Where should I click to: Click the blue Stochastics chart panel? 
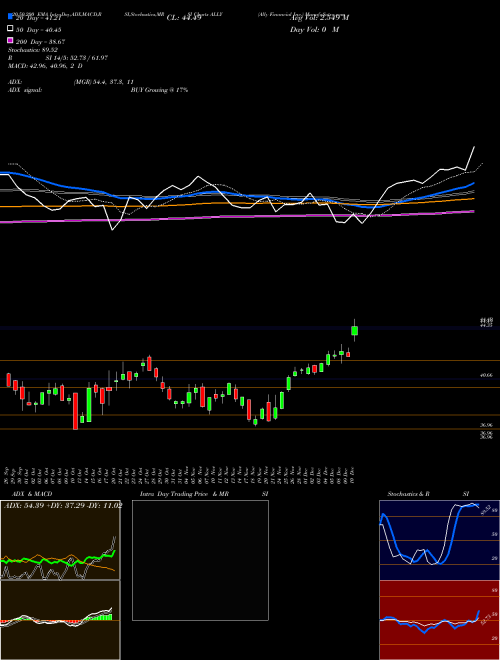click(x=439, y=540)
